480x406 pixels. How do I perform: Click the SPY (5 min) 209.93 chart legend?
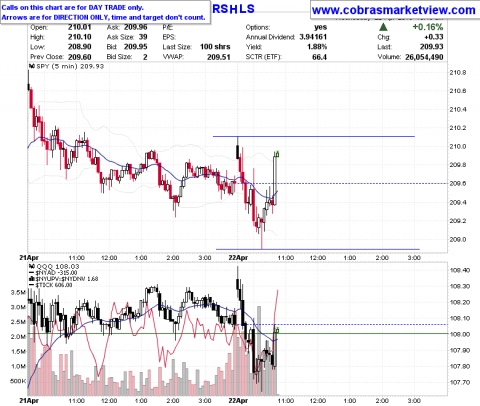coord(67,66)
